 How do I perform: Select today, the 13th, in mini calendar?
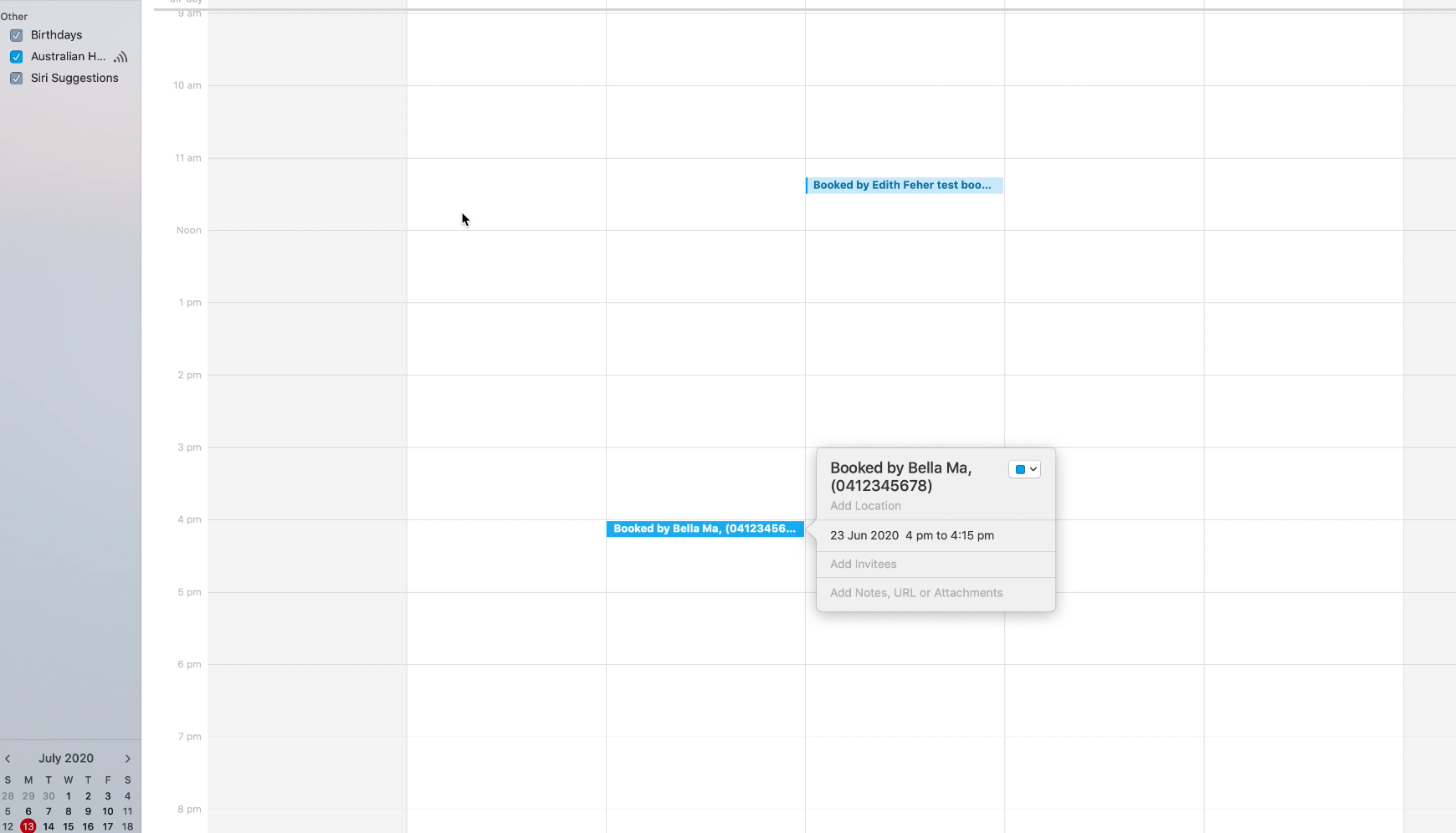28,826
